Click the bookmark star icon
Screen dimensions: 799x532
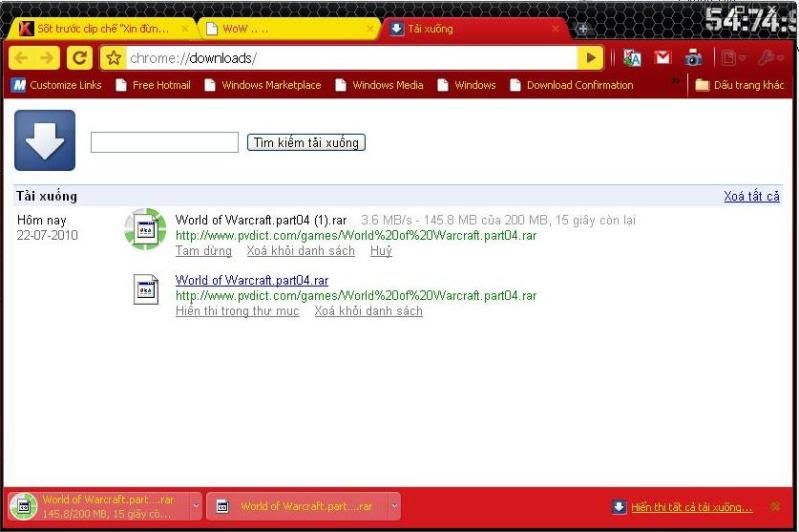point(114,58)
